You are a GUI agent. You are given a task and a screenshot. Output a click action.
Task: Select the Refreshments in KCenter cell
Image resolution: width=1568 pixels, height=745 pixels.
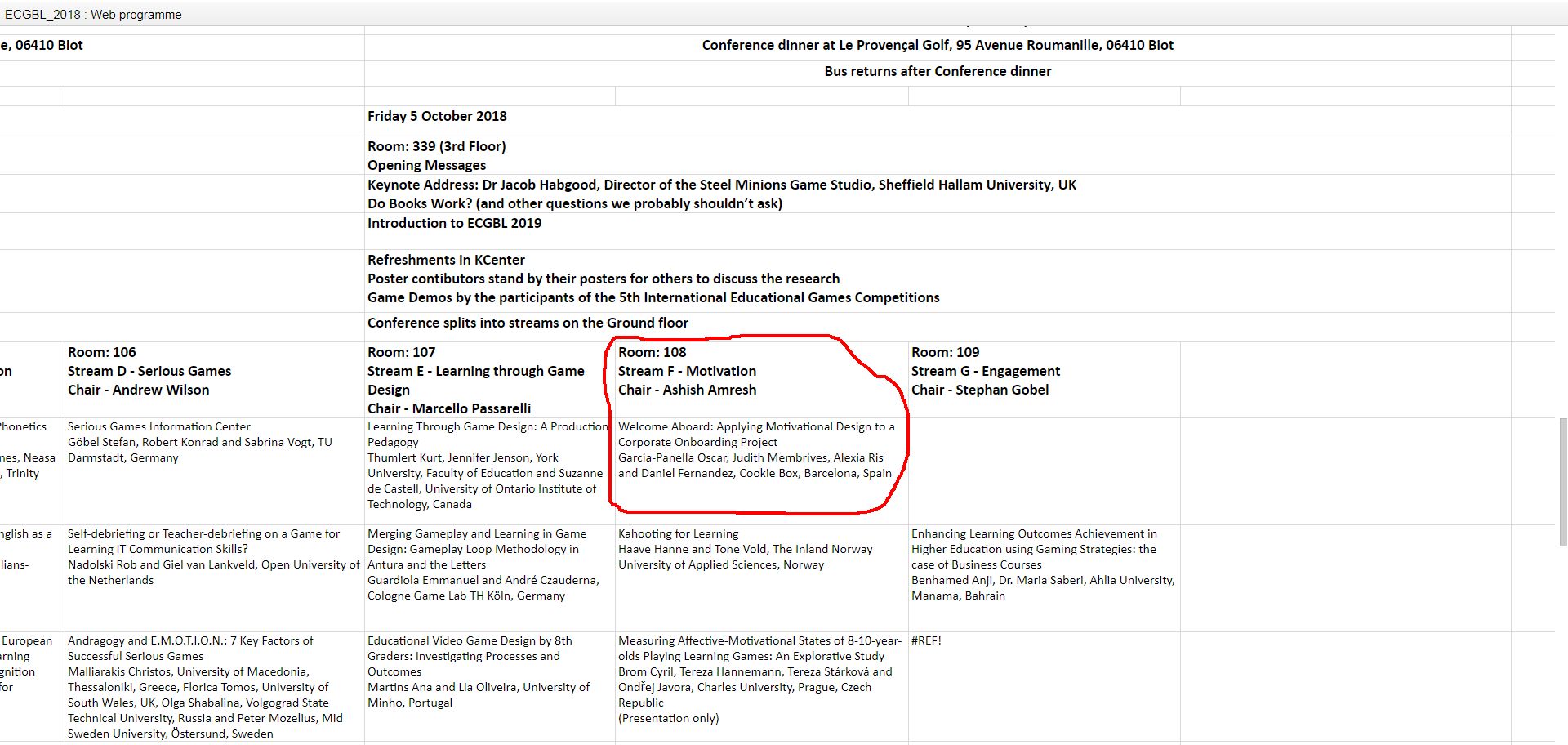[446, 260]
